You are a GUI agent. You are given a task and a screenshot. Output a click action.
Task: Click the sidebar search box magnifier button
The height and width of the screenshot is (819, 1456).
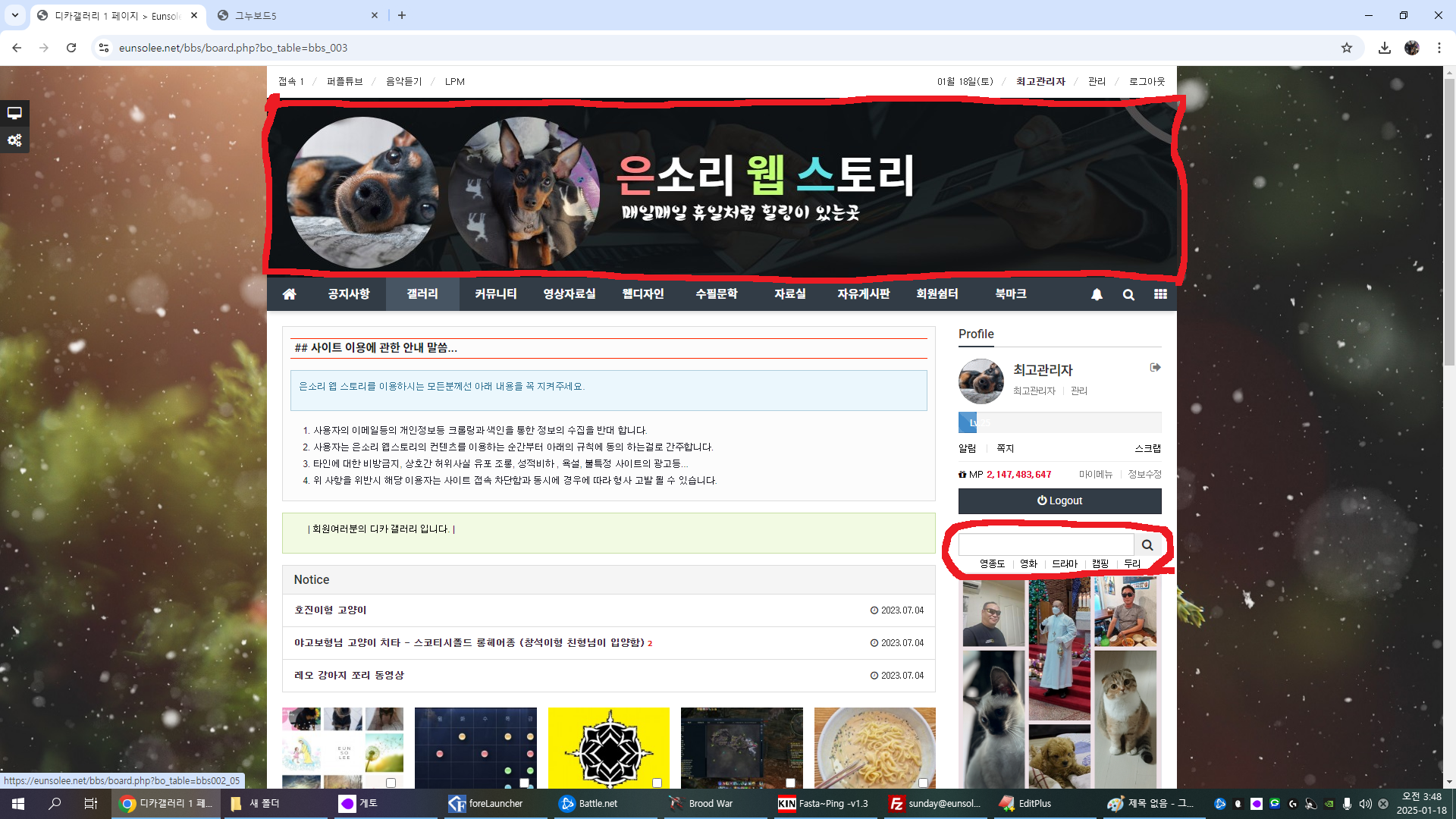1147,544
